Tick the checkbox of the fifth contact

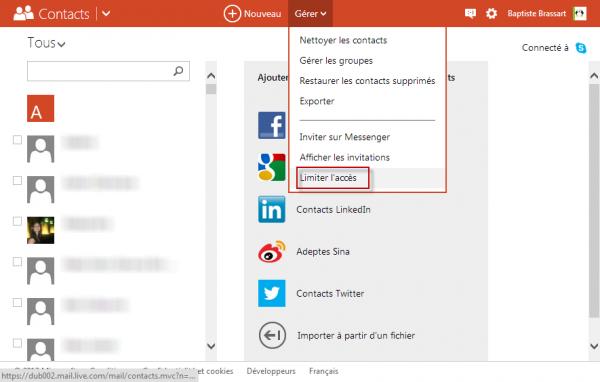pyautogui.click(x=17, y=302)
